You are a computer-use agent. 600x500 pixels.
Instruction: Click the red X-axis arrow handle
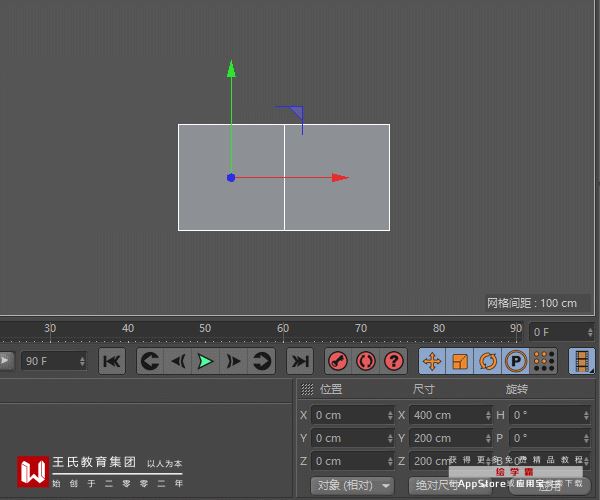click(340, 178)
